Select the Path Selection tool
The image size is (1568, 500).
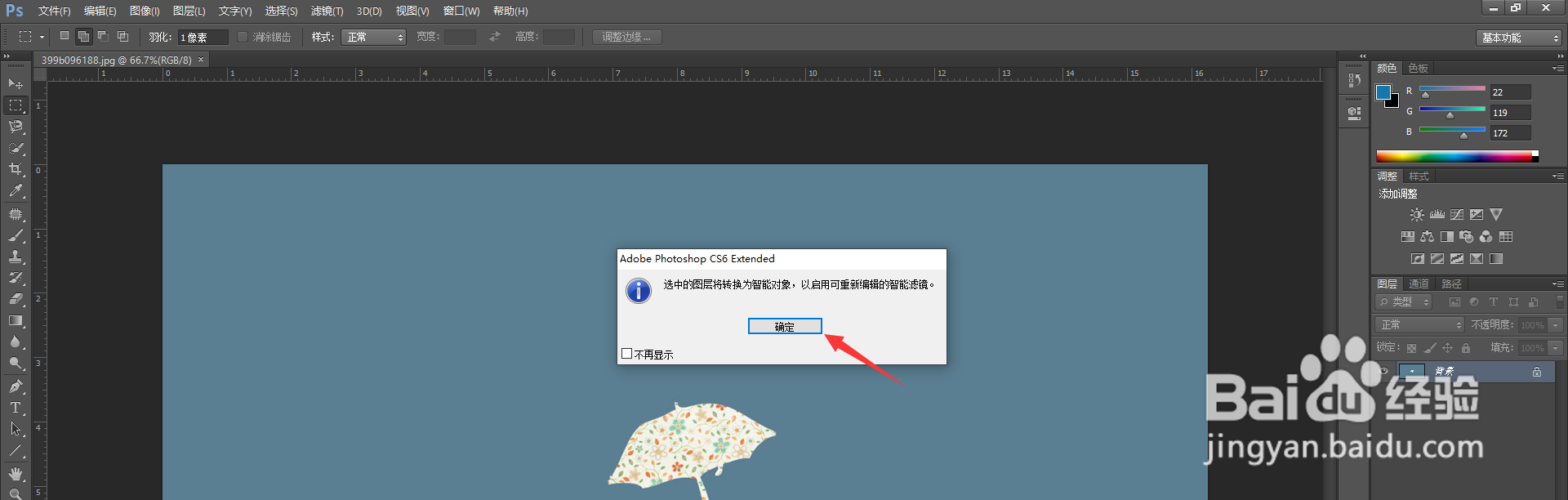click(16, 429)
